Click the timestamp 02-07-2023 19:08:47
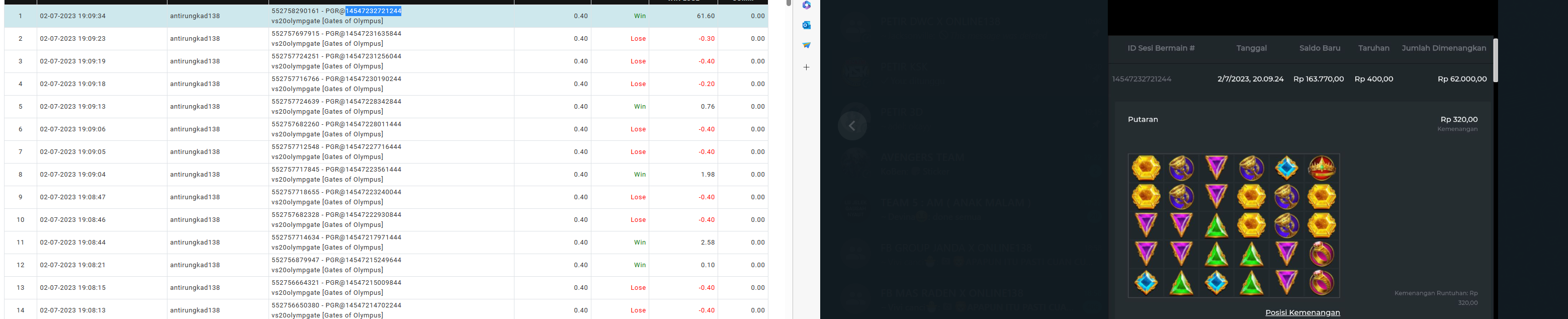The height and width of the screenshot is (319, 1568). (73, 197)
